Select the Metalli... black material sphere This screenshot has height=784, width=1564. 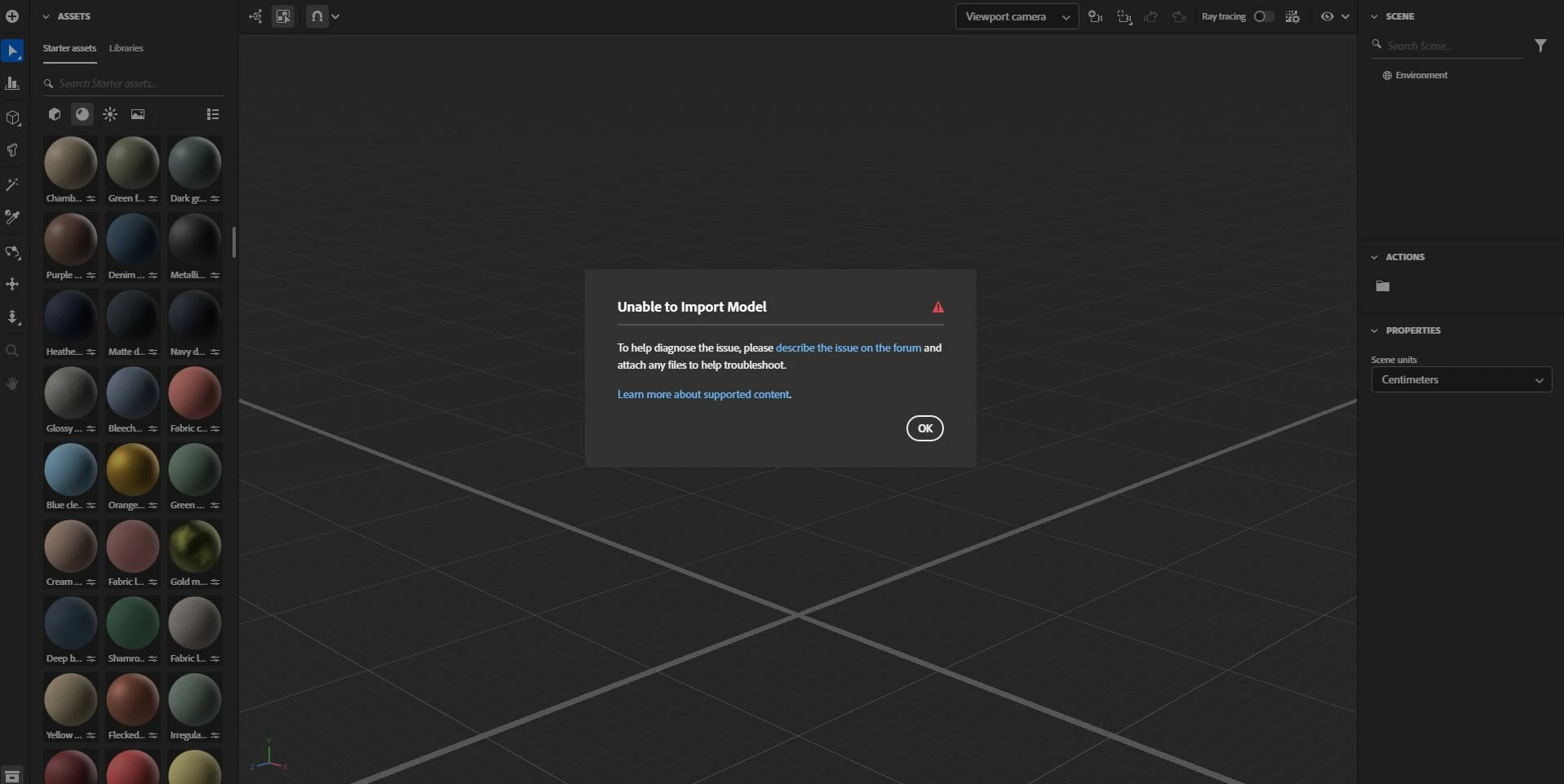(195, 239)
